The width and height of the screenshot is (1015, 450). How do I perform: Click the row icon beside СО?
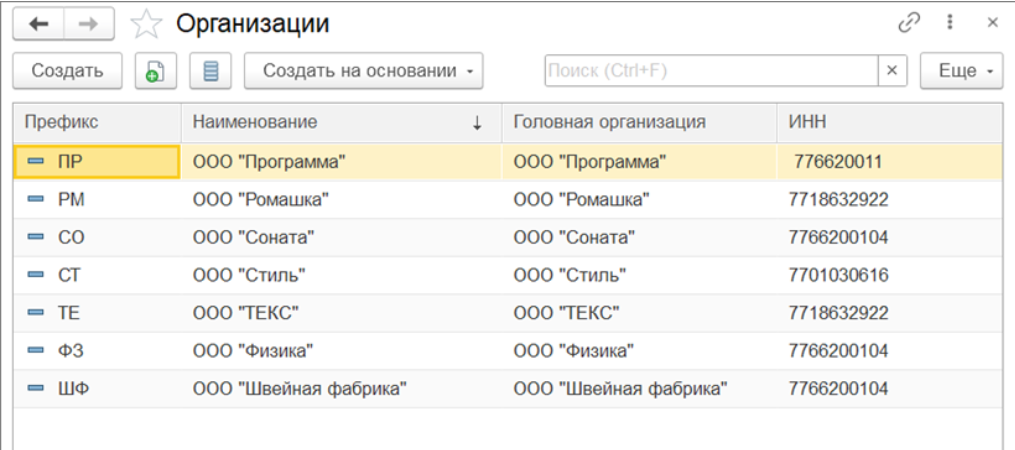pos(36,238)
